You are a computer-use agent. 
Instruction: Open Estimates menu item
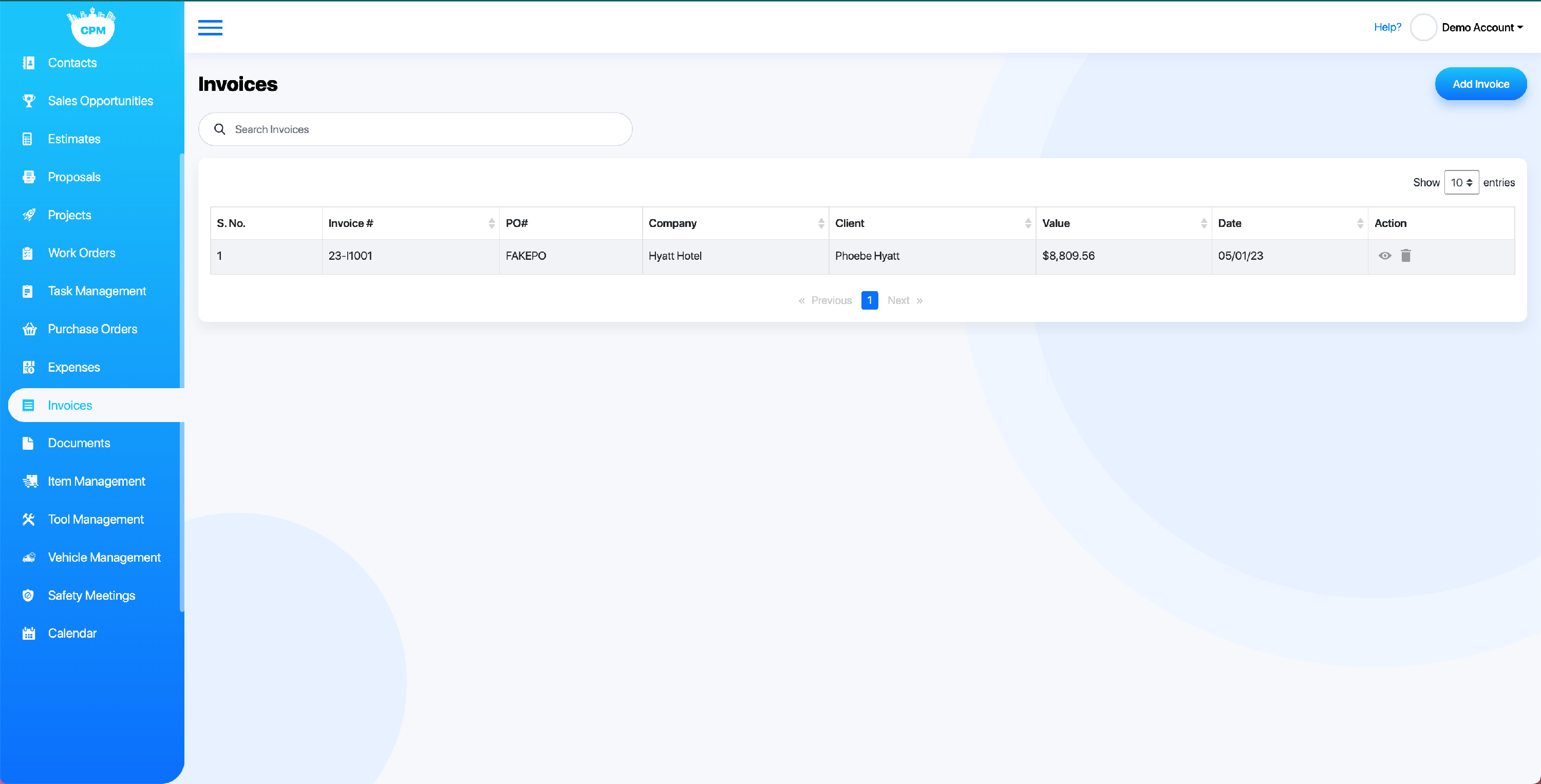(73, 139)
